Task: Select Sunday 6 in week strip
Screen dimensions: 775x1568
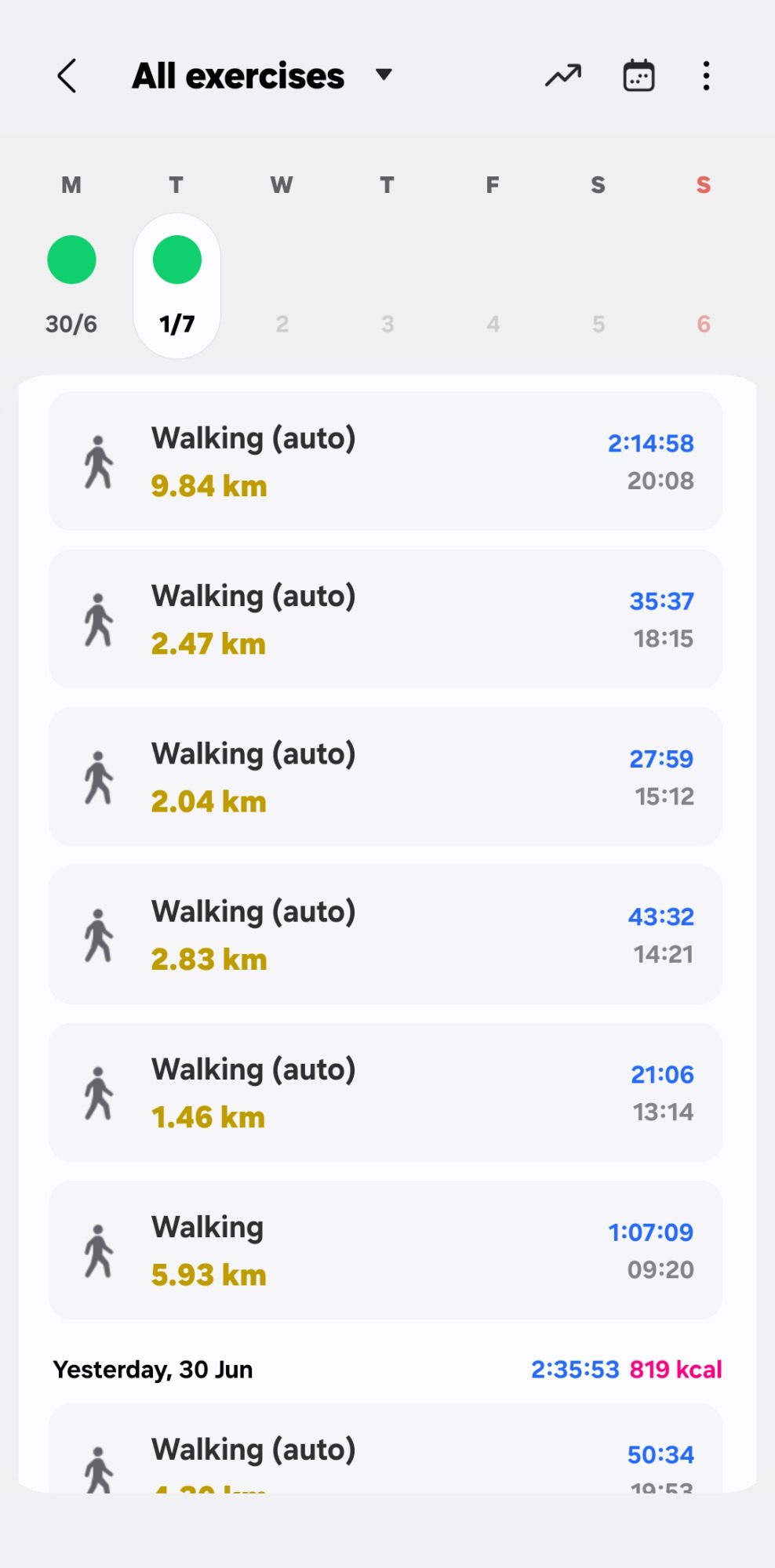Action: coord(704,323)
